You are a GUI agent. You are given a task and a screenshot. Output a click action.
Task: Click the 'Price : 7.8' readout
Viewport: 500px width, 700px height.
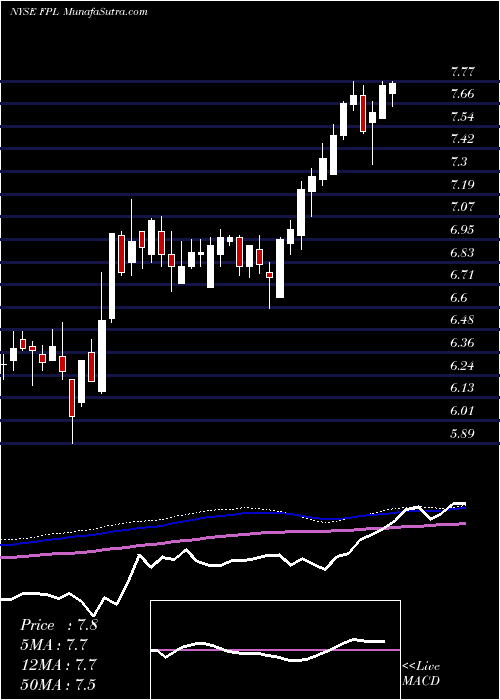[x=58, y=625]
